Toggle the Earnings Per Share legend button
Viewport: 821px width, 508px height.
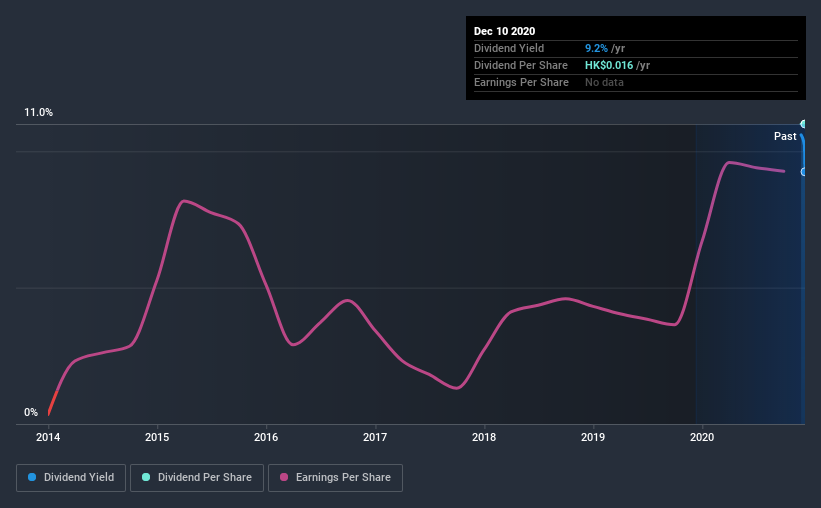click(x=335, y=478)
